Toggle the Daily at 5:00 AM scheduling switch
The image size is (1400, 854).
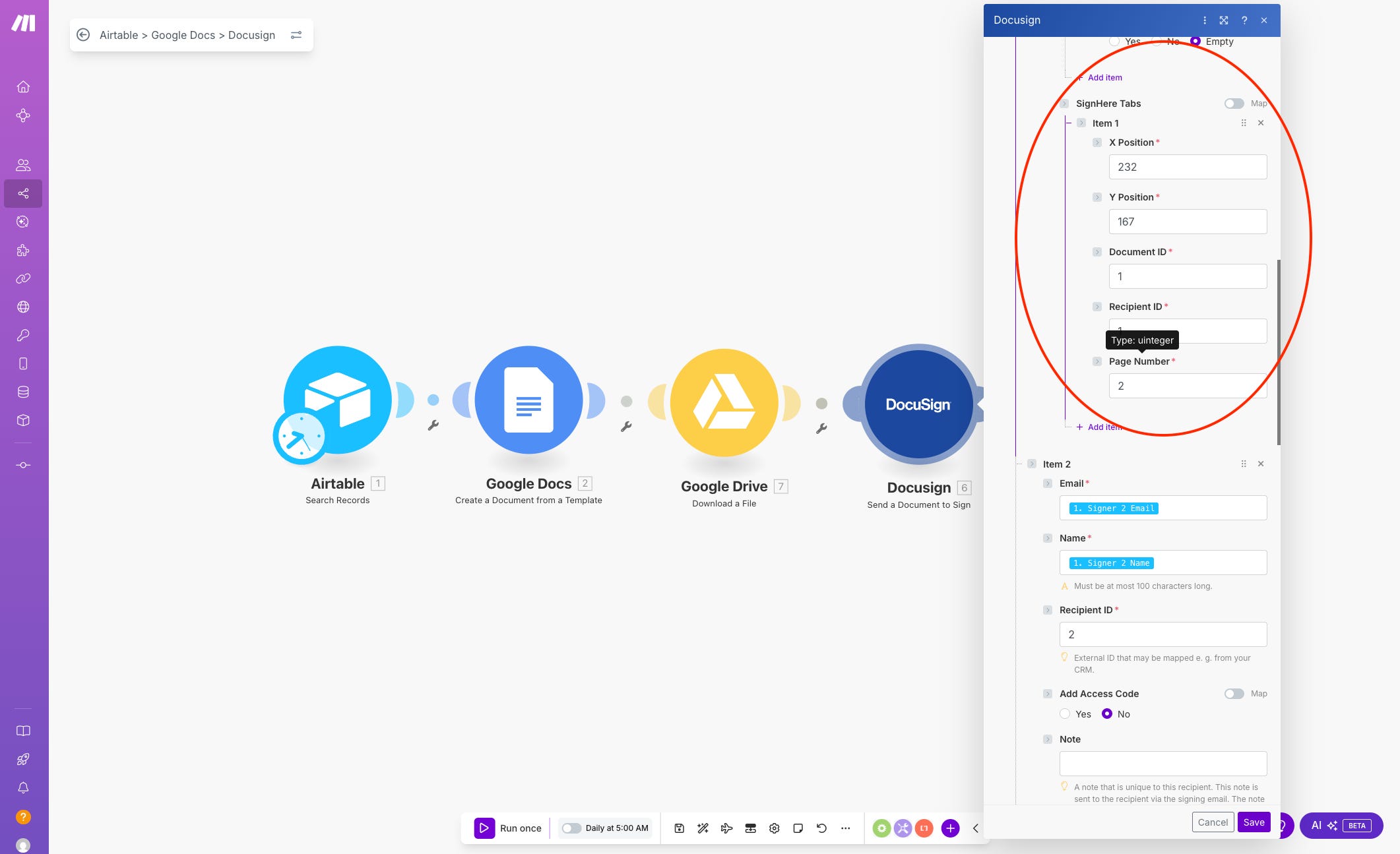[571, 828]
